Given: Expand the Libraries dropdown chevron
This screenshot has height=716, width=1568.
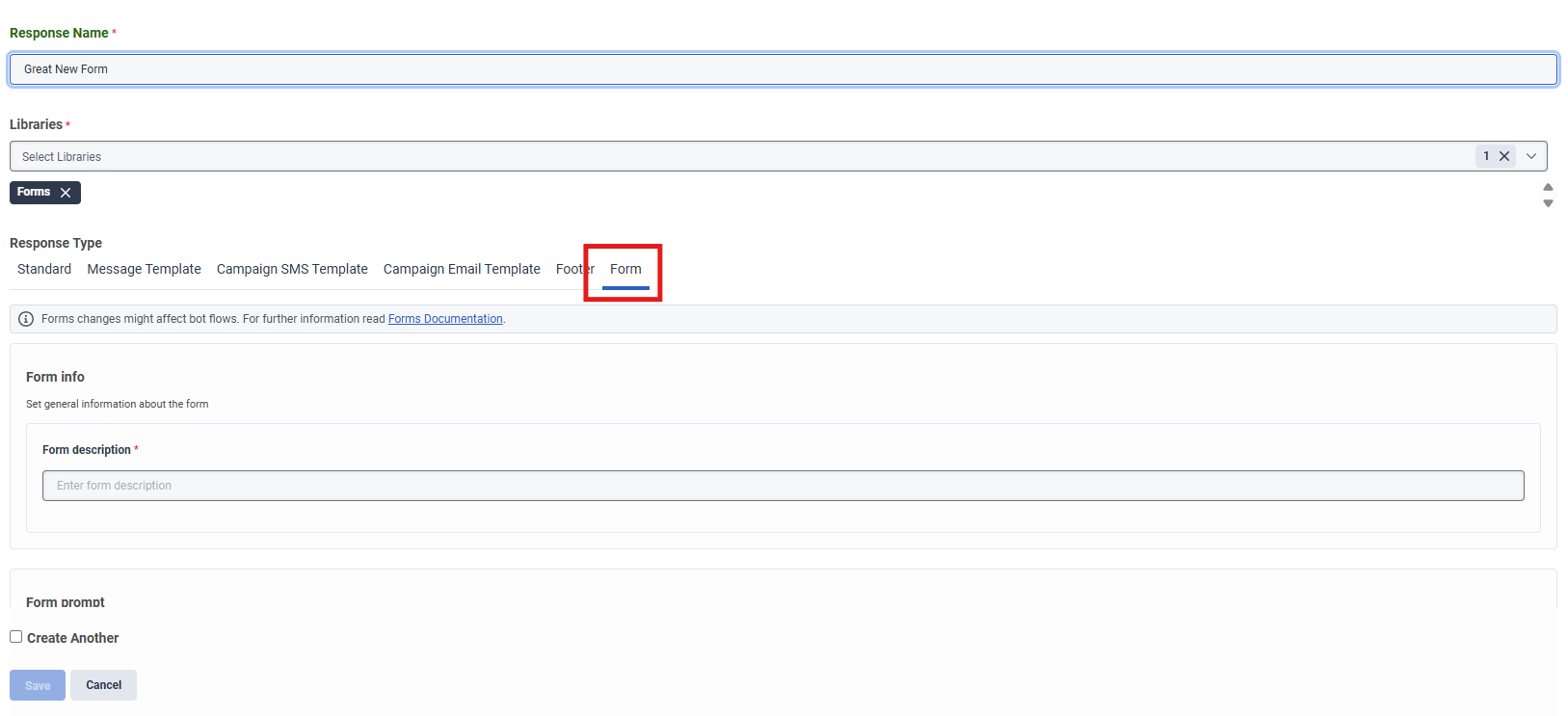Looking at the screenshot, I should (x=1531, y=156).
